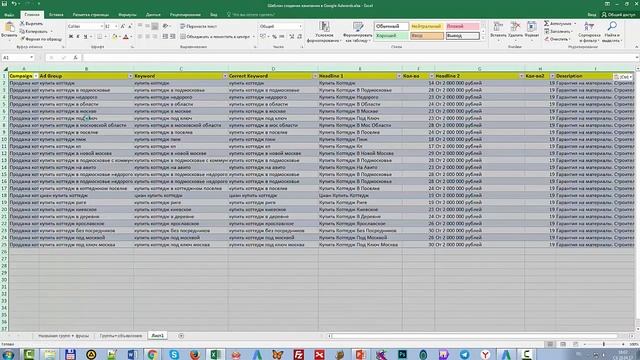Click AutoSum (Автосумма) sigma button
This screenshot has width=640, height=360.
click(x=558, y=24)
